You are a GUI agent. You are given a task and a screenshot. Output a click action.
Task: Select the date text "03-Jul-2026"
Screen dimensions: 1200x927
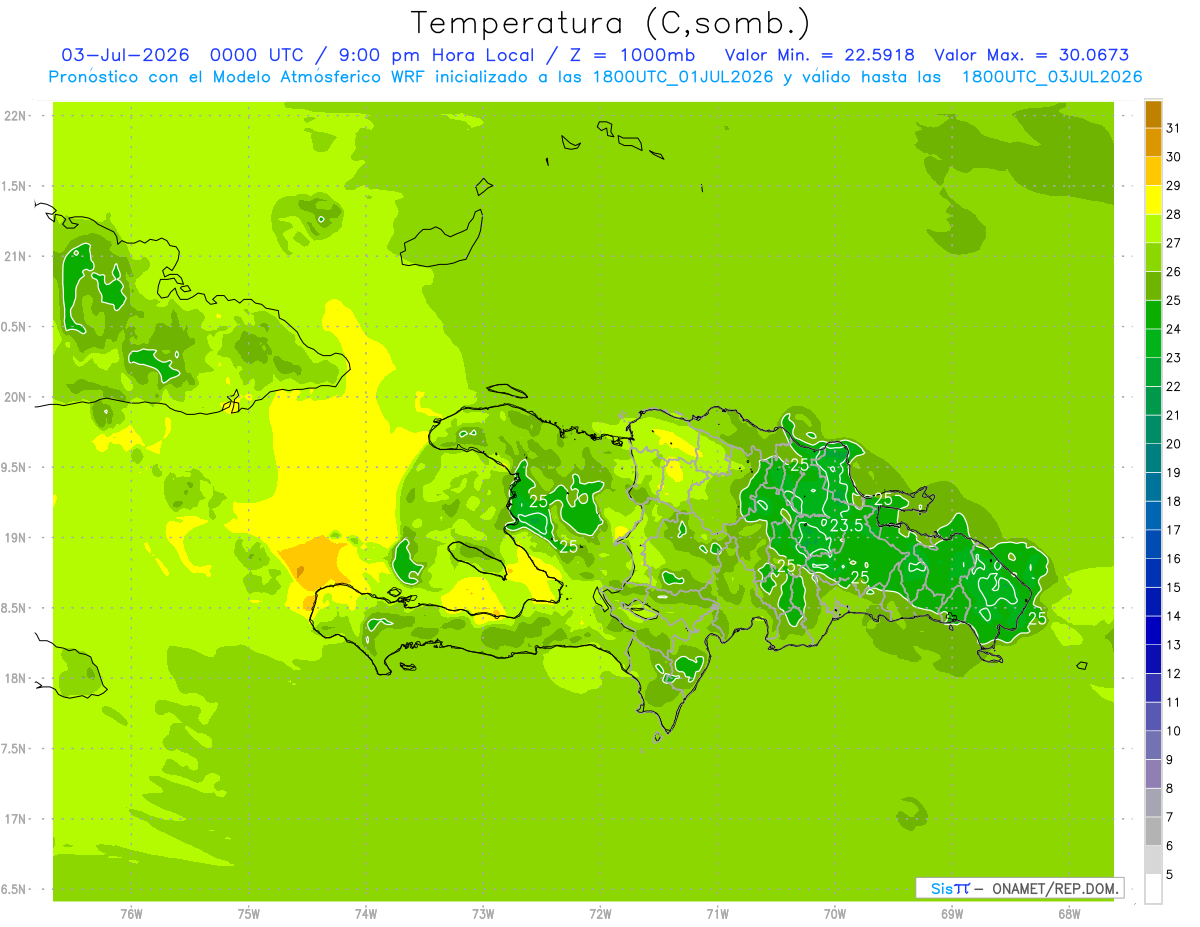tap(126, 55)
